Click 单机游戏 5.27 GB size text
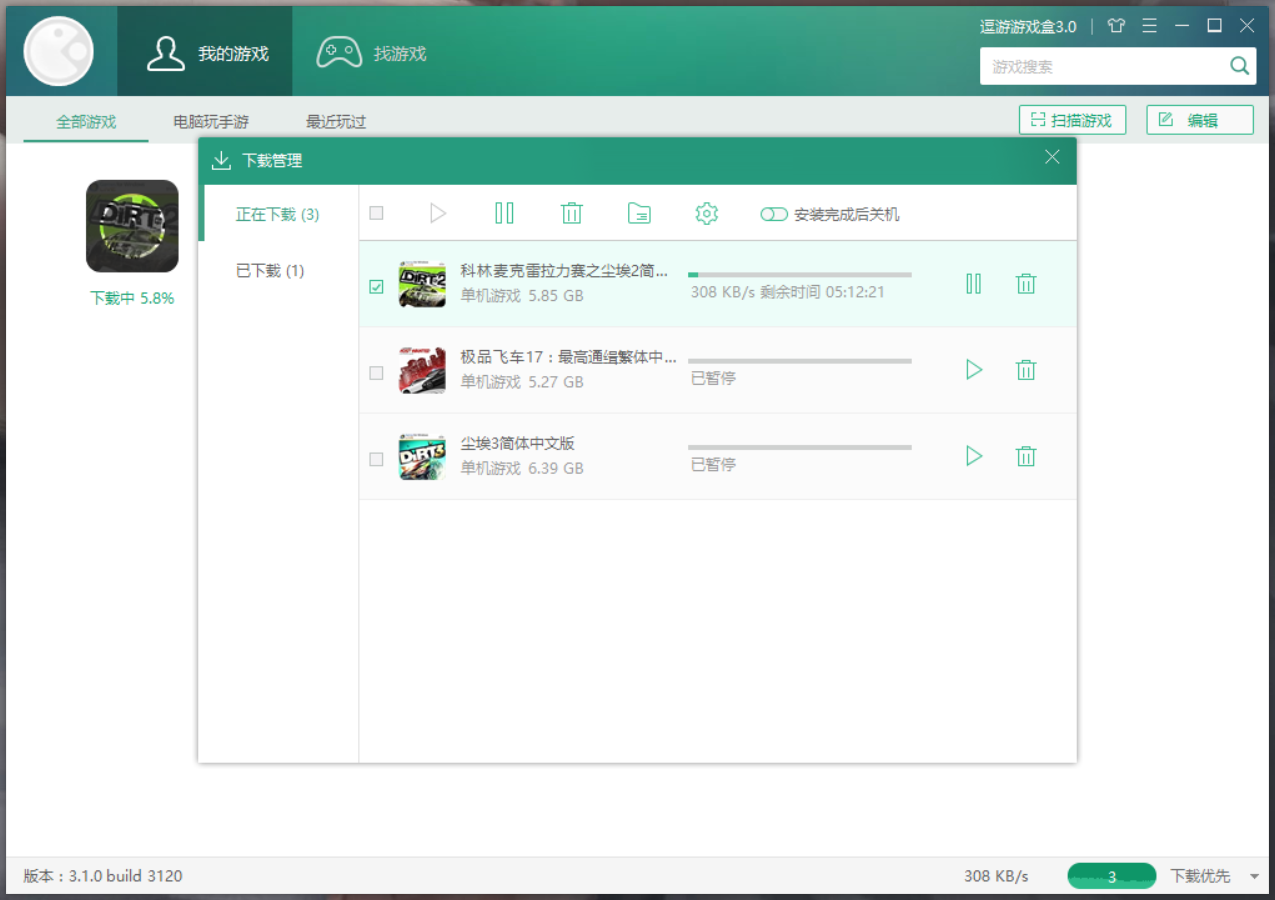The width and height of the screenshot is (1275, 900). [522, 382]
